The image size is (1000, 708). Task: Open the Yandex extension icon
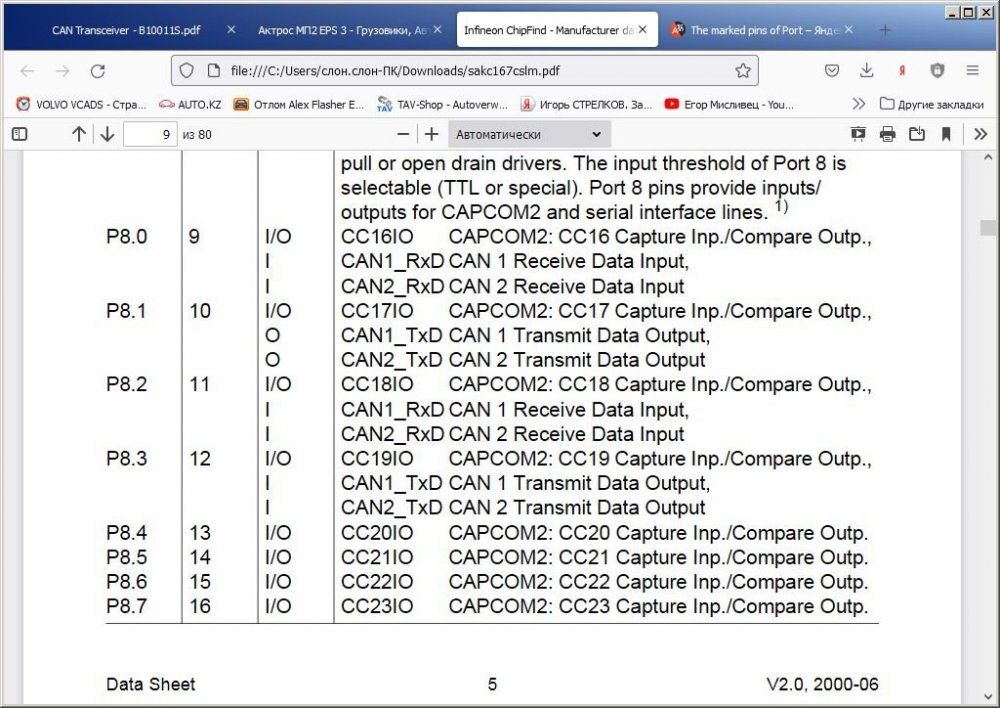(902, 71)
